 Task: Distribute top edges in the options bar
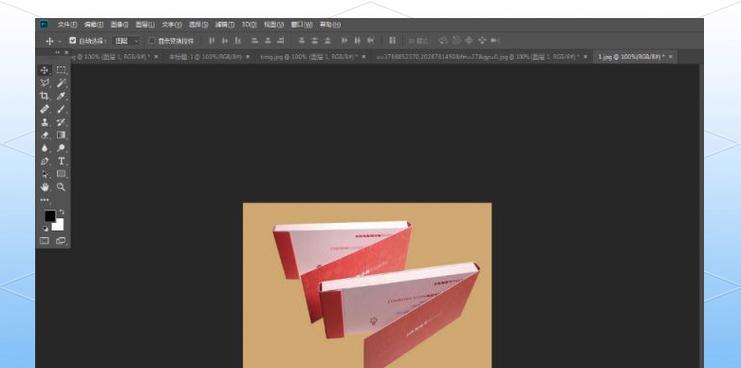pyautogui.click(x=302, y=41)
